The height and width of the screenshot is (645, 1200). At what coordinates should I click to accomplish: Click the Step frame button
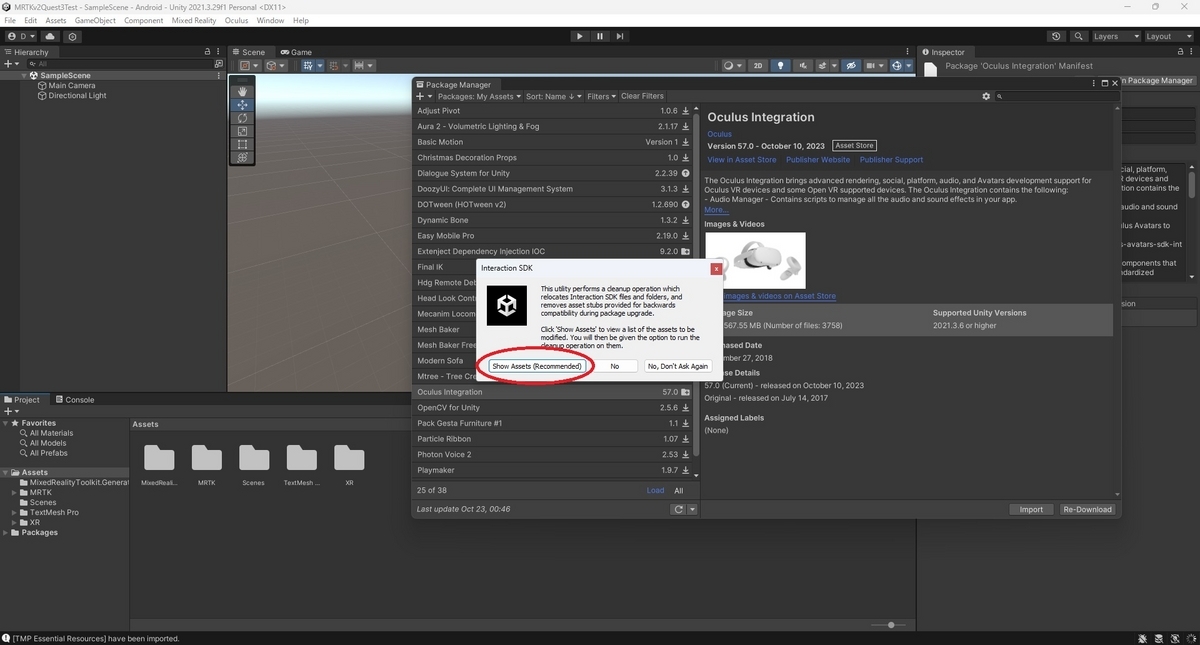620,36
